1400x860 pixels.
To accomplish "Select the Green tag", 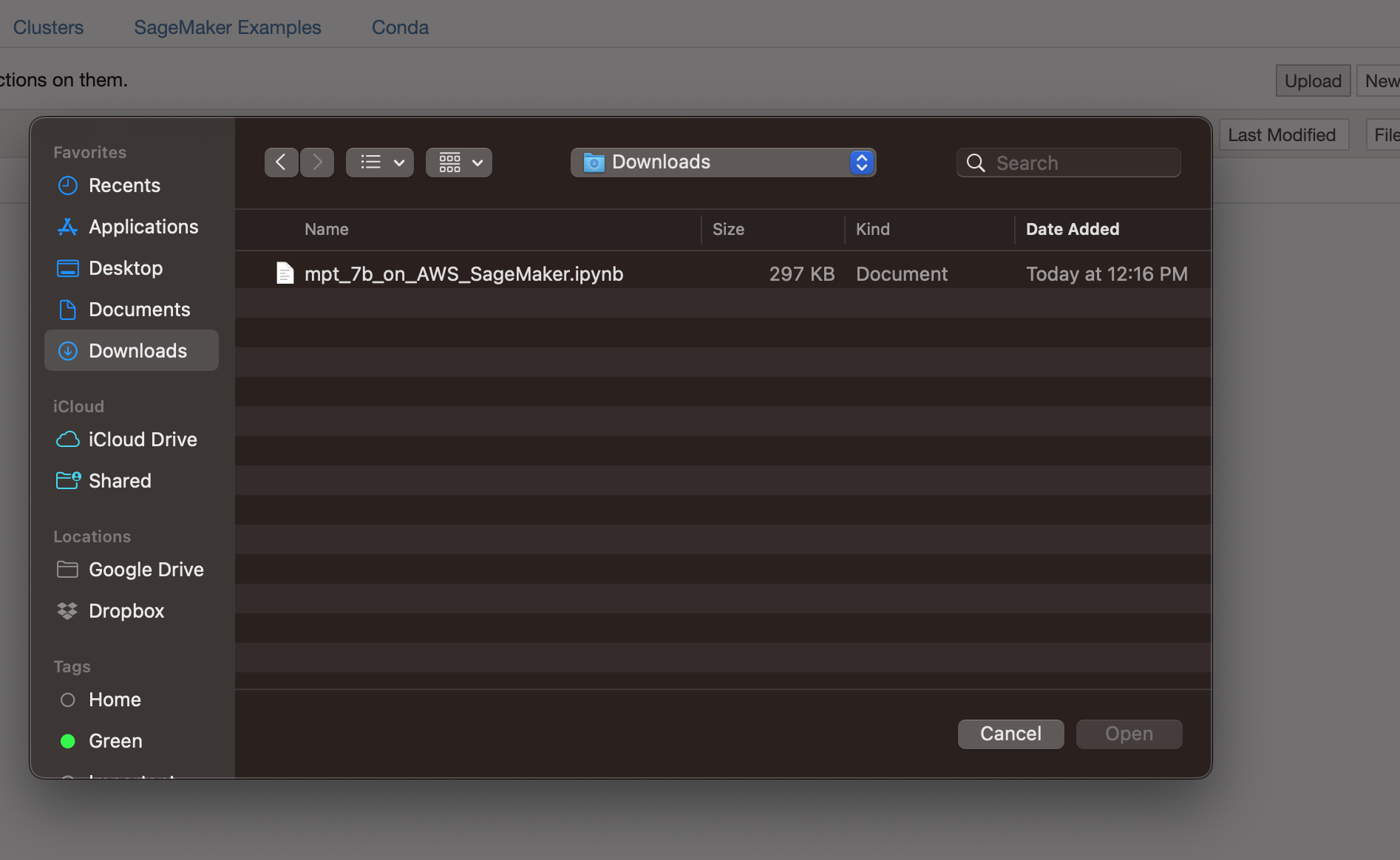I will click(115, 741).
